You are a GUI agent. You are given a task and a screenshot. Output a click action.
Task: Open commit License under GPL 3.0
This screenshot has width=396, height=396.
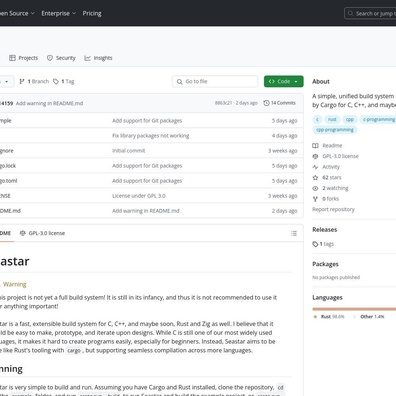point(139,196)
